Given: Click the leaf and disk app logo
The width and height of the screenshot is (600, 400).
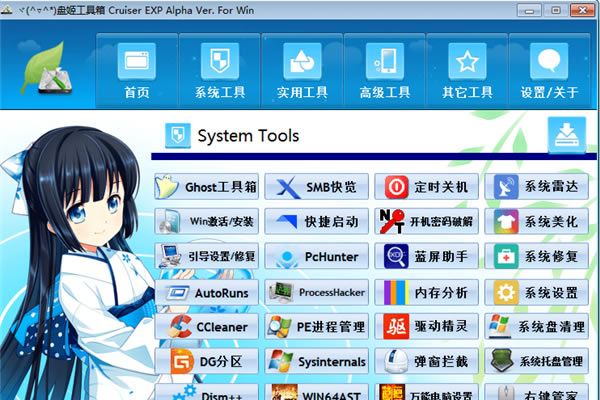Looking at the screenshot, I should [x=47, y=69].
